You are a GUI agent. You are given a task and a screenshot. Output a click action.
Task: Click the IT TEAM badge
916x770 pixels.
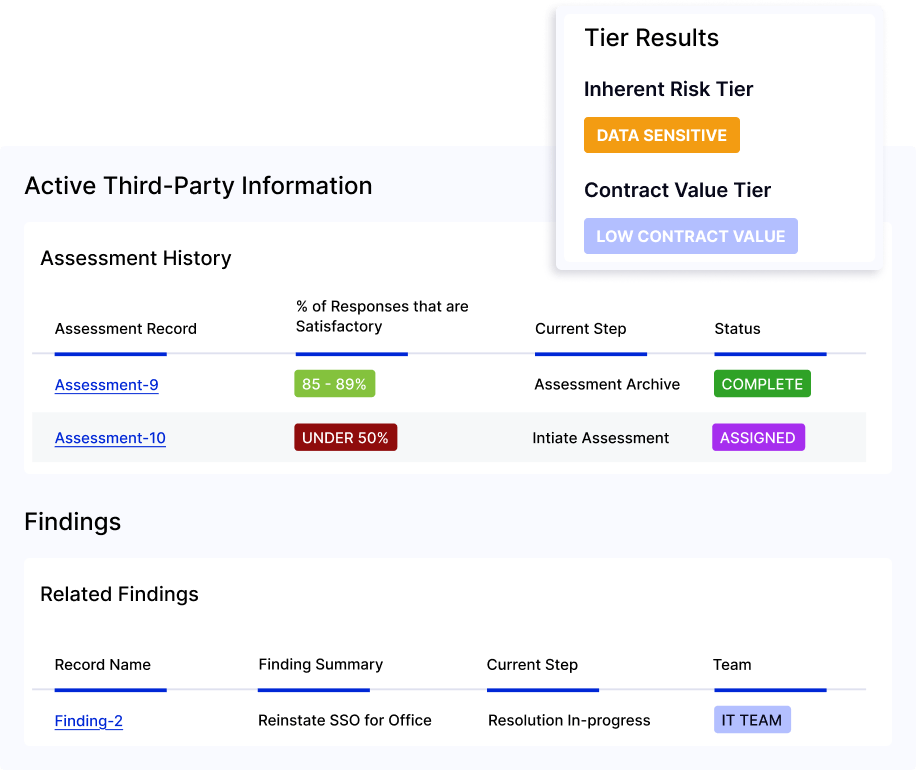pyautogui.click(x=752, y=720)
